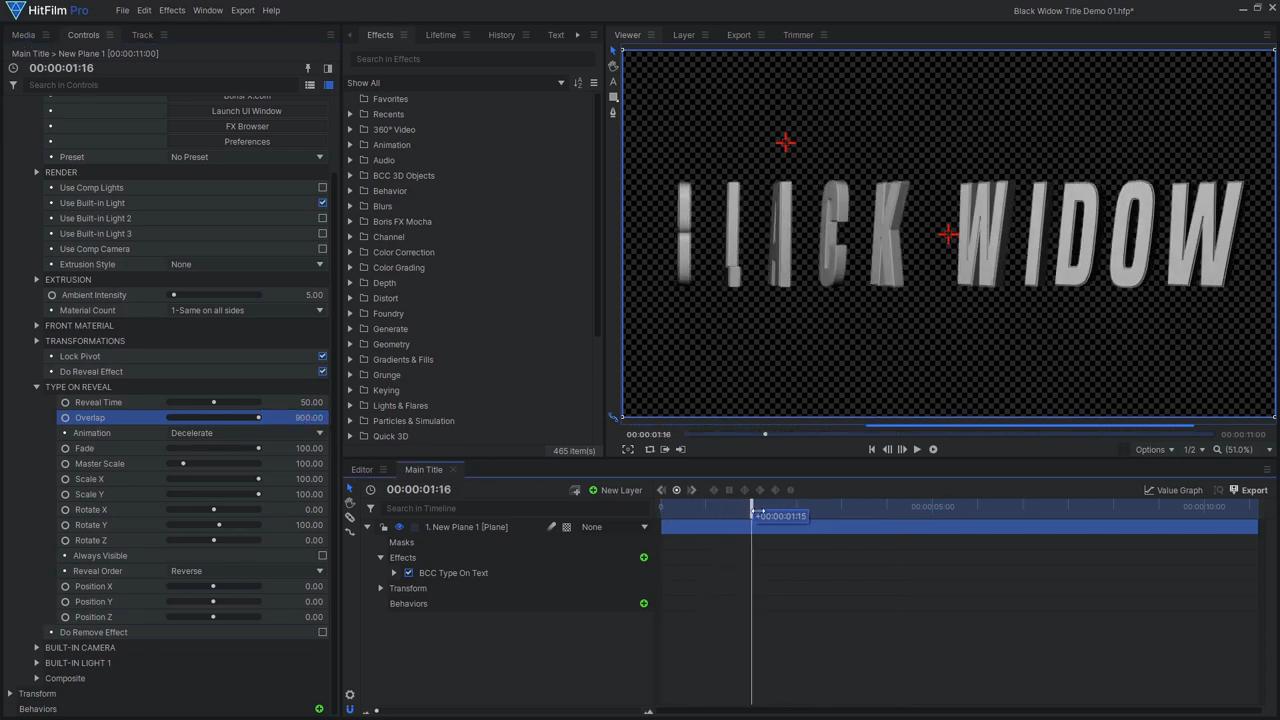
Task: Open the viewer Options dropdown
Action: click(1155, 450)
